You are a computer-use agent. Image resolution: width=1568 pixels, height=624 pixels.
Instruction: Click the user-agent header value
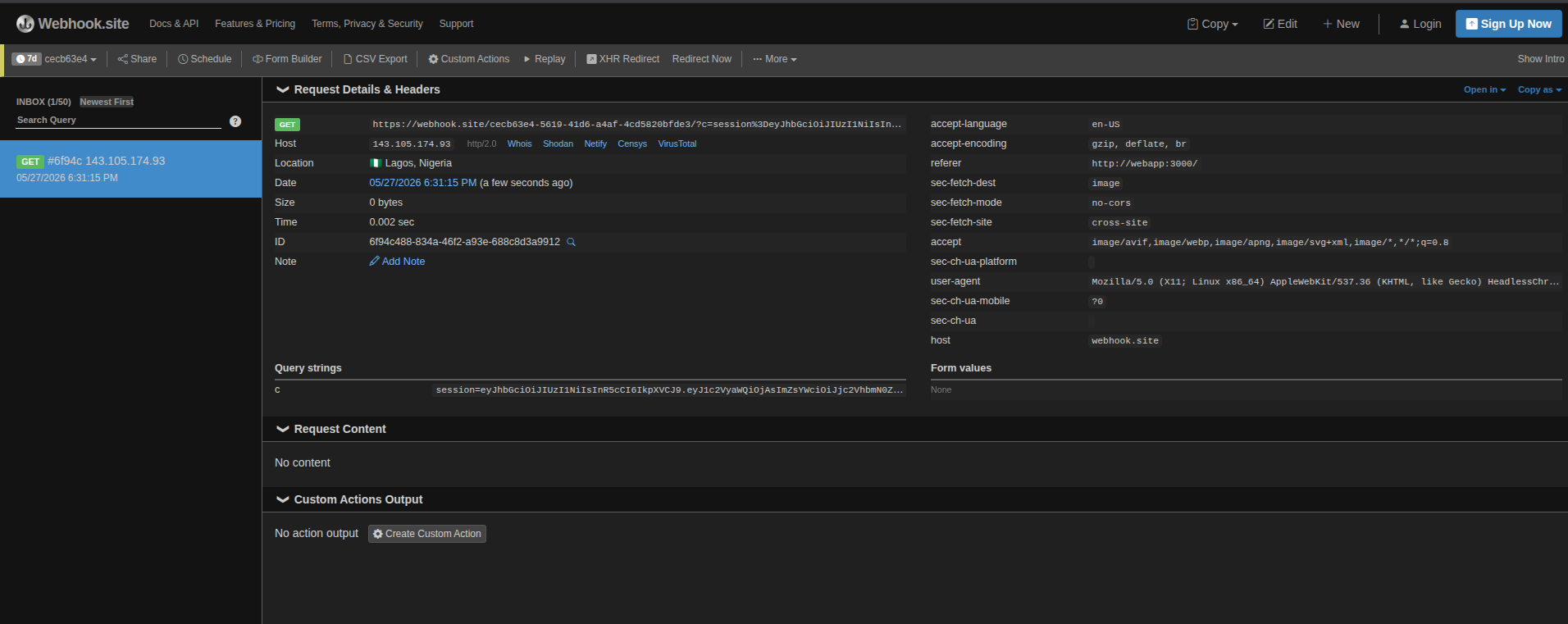tap(1324, 281)
